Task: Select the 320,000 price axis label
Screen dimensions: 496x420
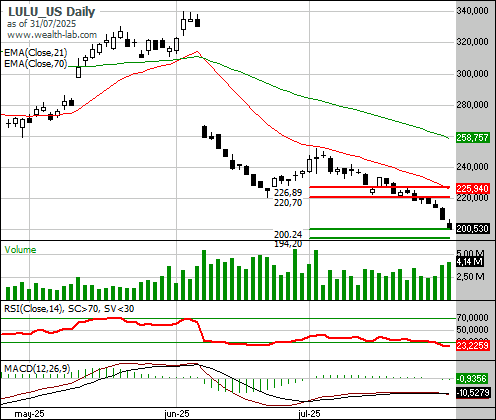Action: point(472,42)
